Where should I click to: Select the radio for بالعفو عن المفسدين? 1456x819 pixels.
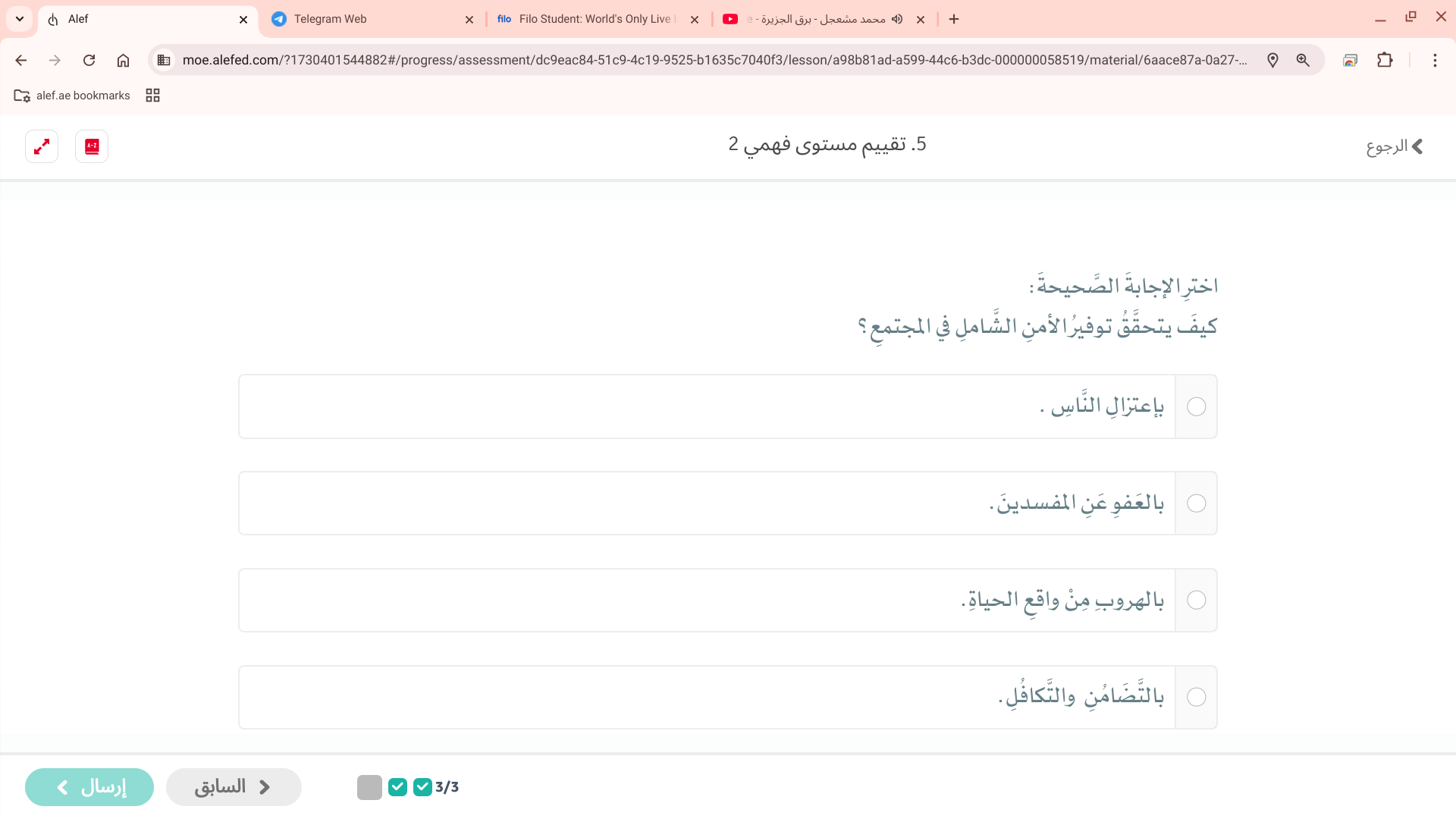pyautogui.click(x=1196, y=504)
